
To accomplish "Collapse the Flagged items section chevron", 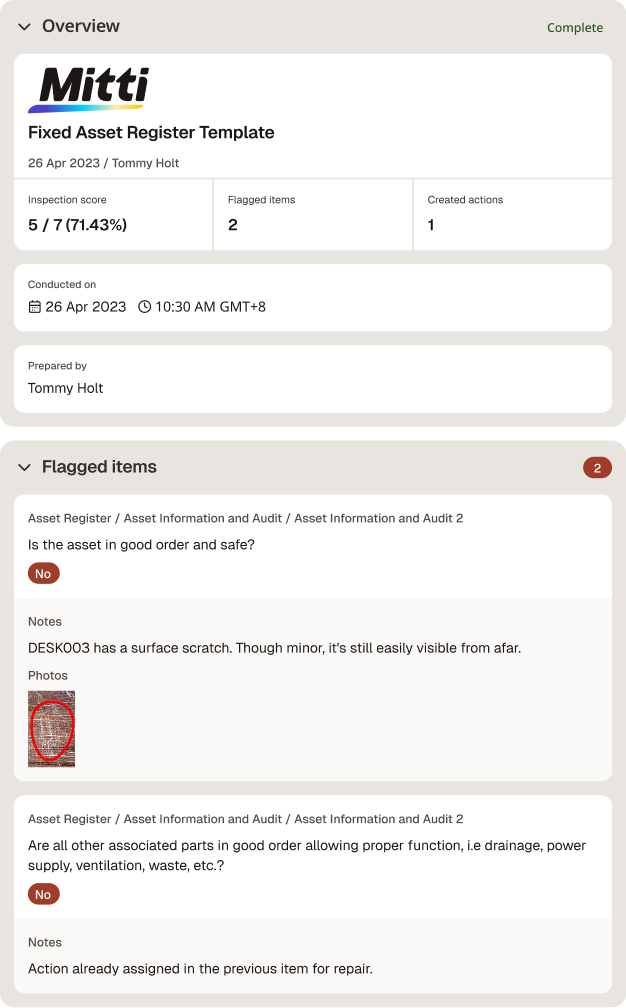I will [x=24, y=467].
